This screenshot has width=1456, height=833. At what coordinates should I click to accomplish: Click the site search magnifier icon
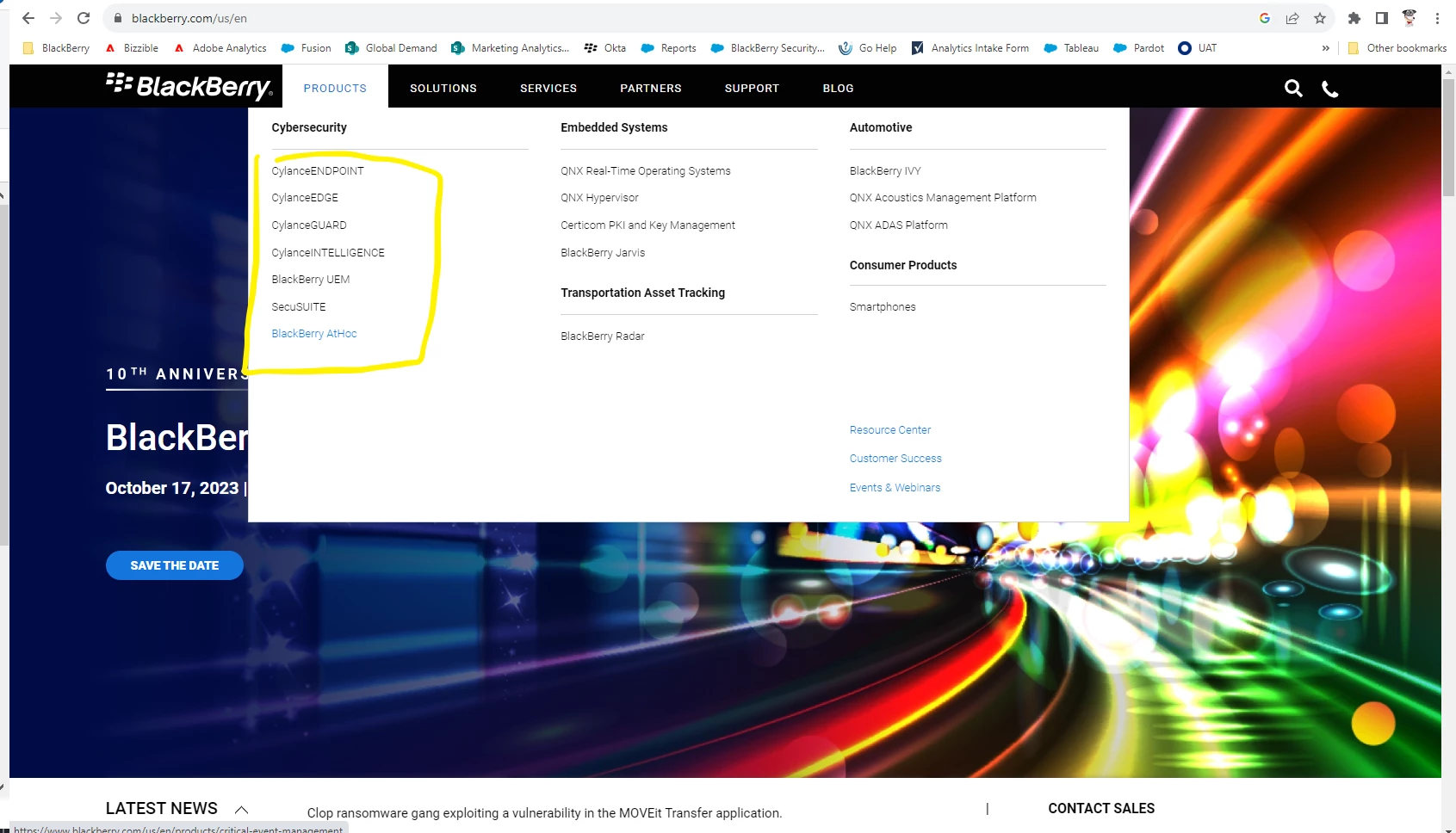(x=1293, y=89)
